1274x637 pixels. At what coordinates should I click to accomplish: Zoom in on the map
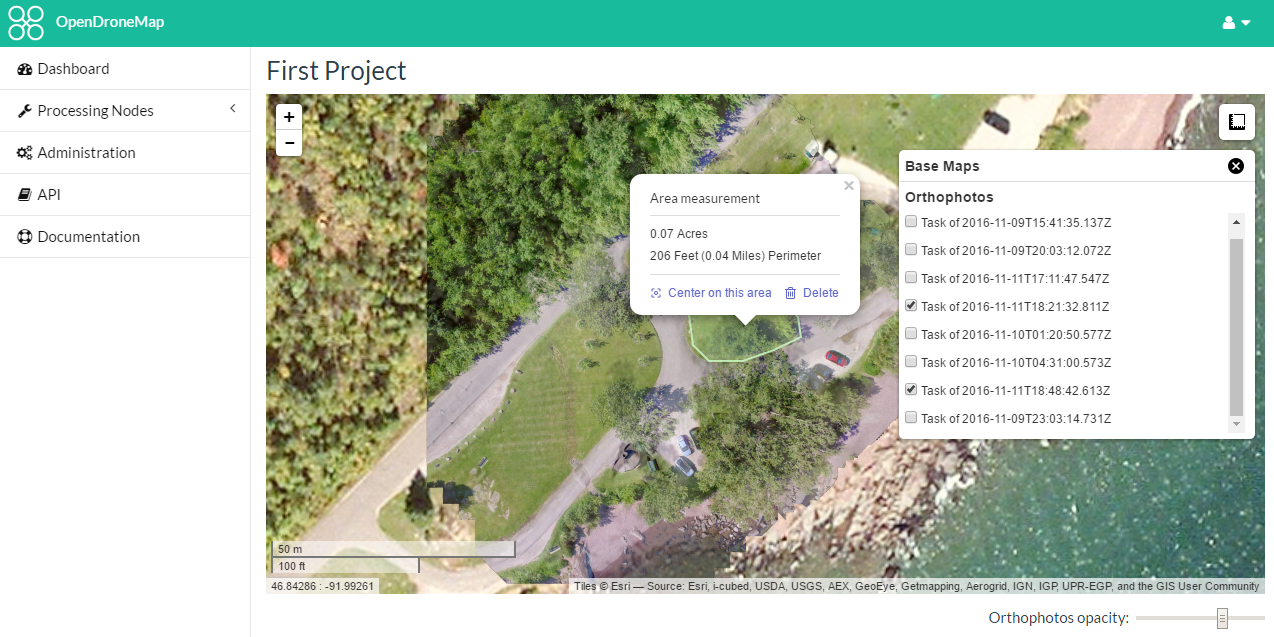(289, 117)
